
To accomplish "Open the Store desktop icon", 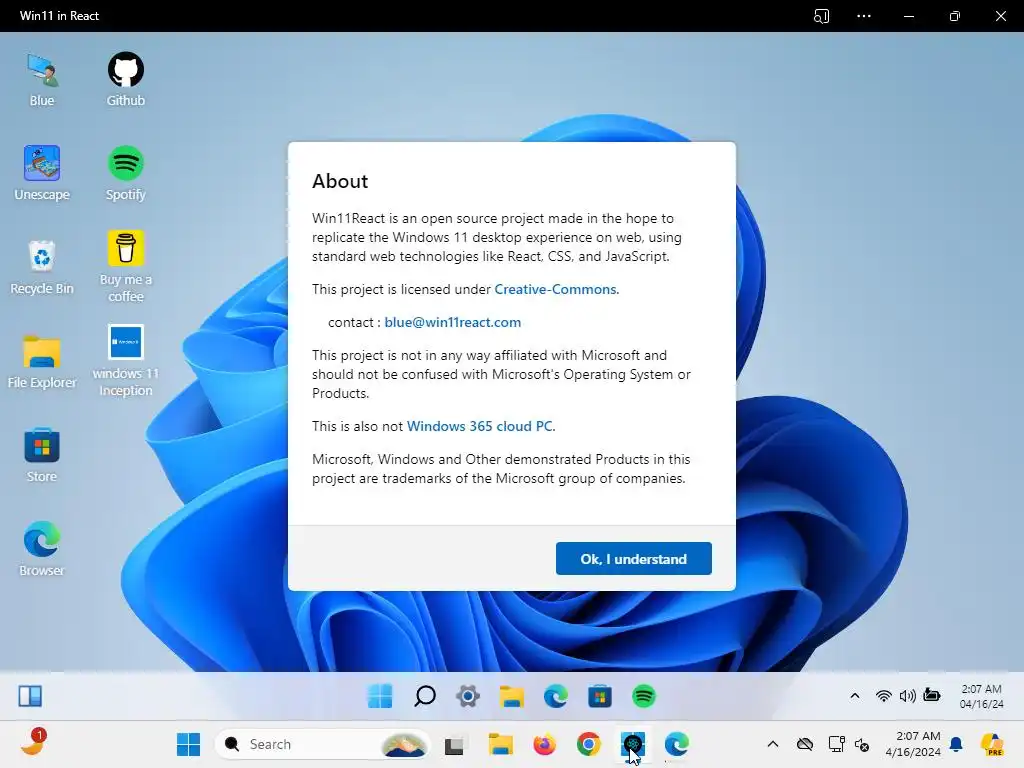I will pyautogui.click(x=42, y=455).
